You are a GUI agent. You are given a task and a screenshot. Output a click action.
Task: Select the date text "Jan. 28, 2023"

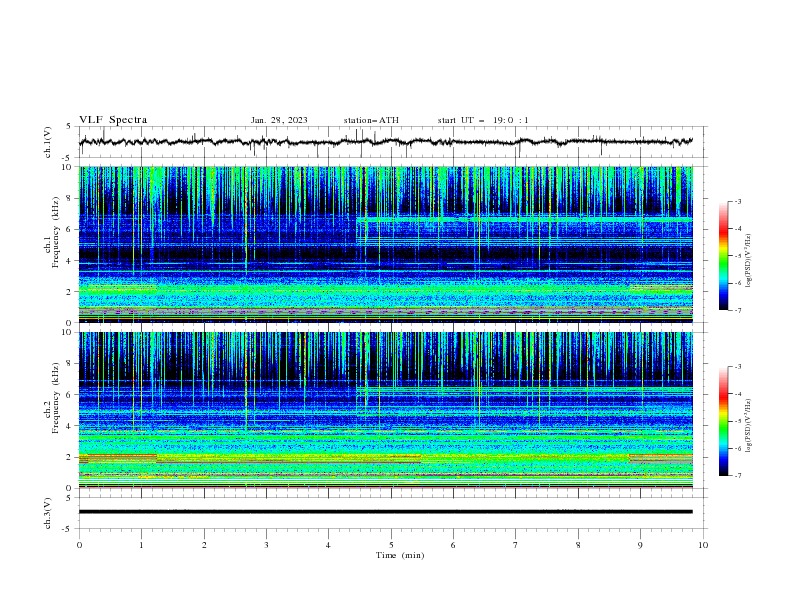pos(279,120)
